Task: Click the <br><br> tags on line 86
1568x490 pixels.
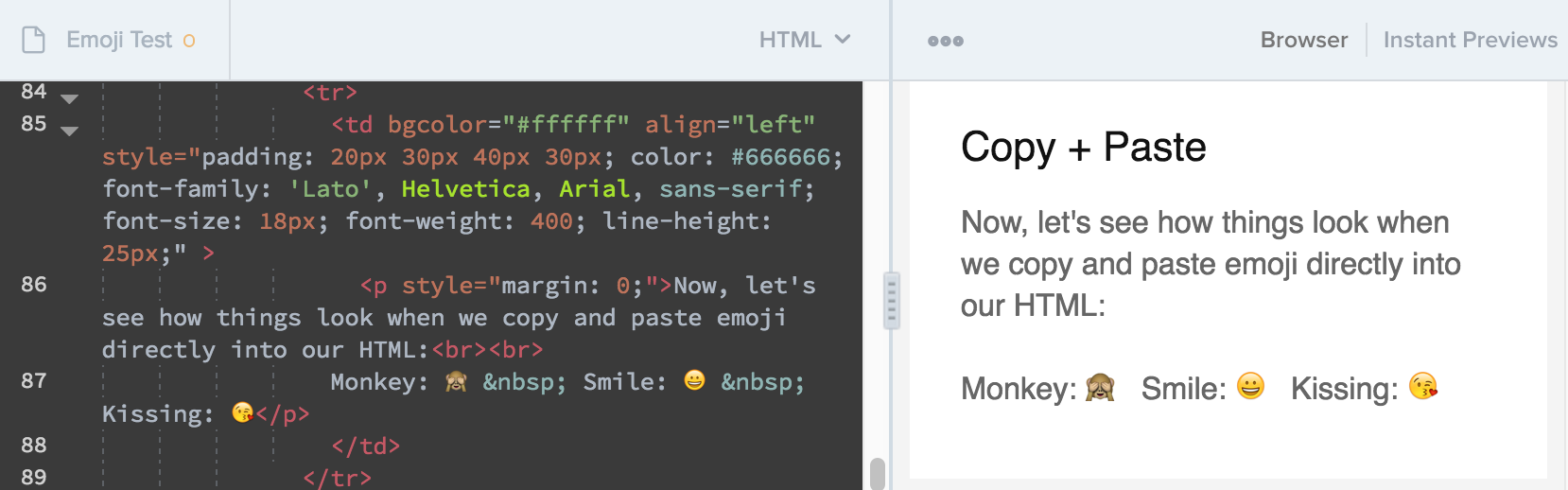Action: tap(488, 350)
